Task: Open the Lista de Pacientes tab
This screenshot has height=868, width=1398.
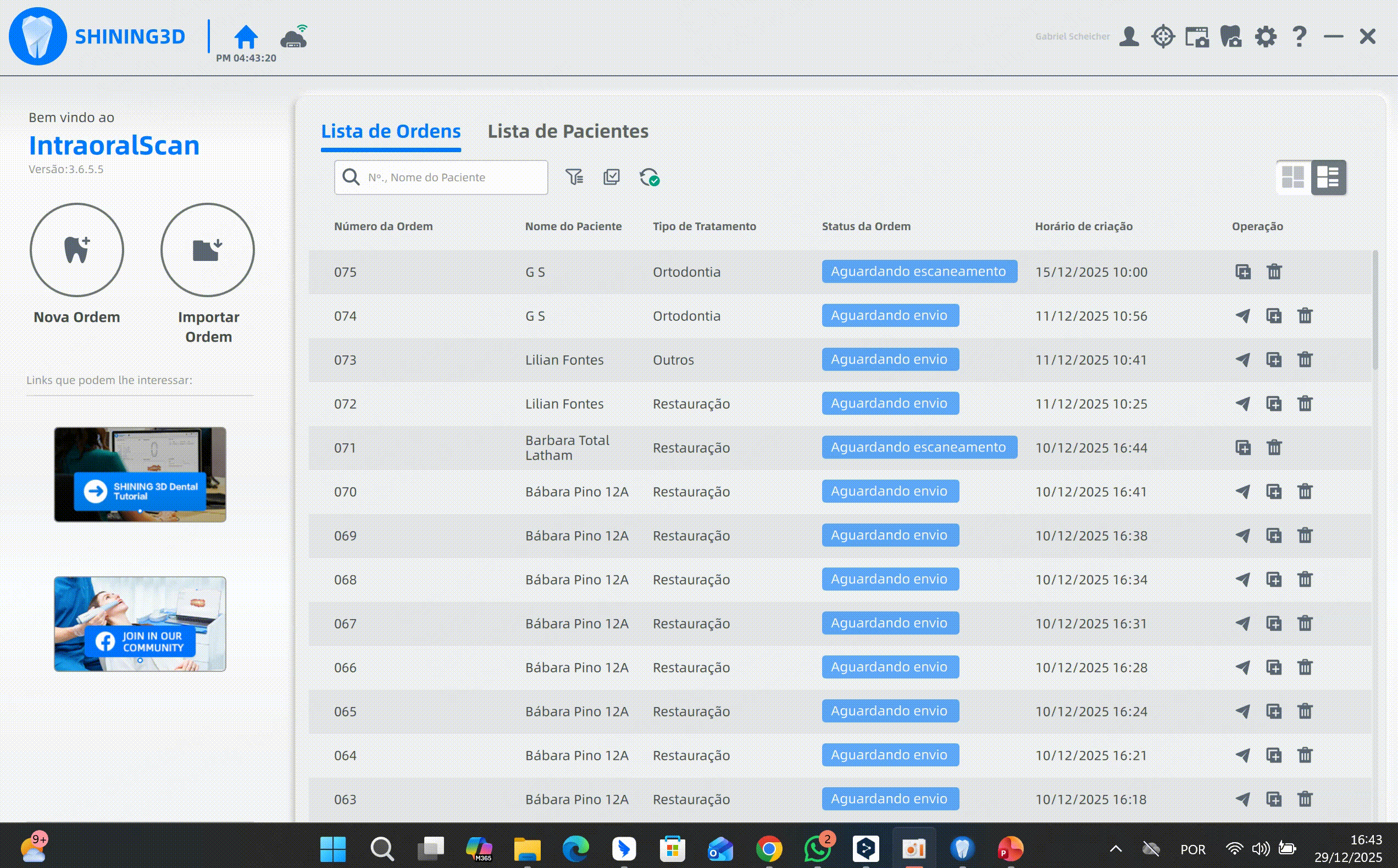Action: 568,131
